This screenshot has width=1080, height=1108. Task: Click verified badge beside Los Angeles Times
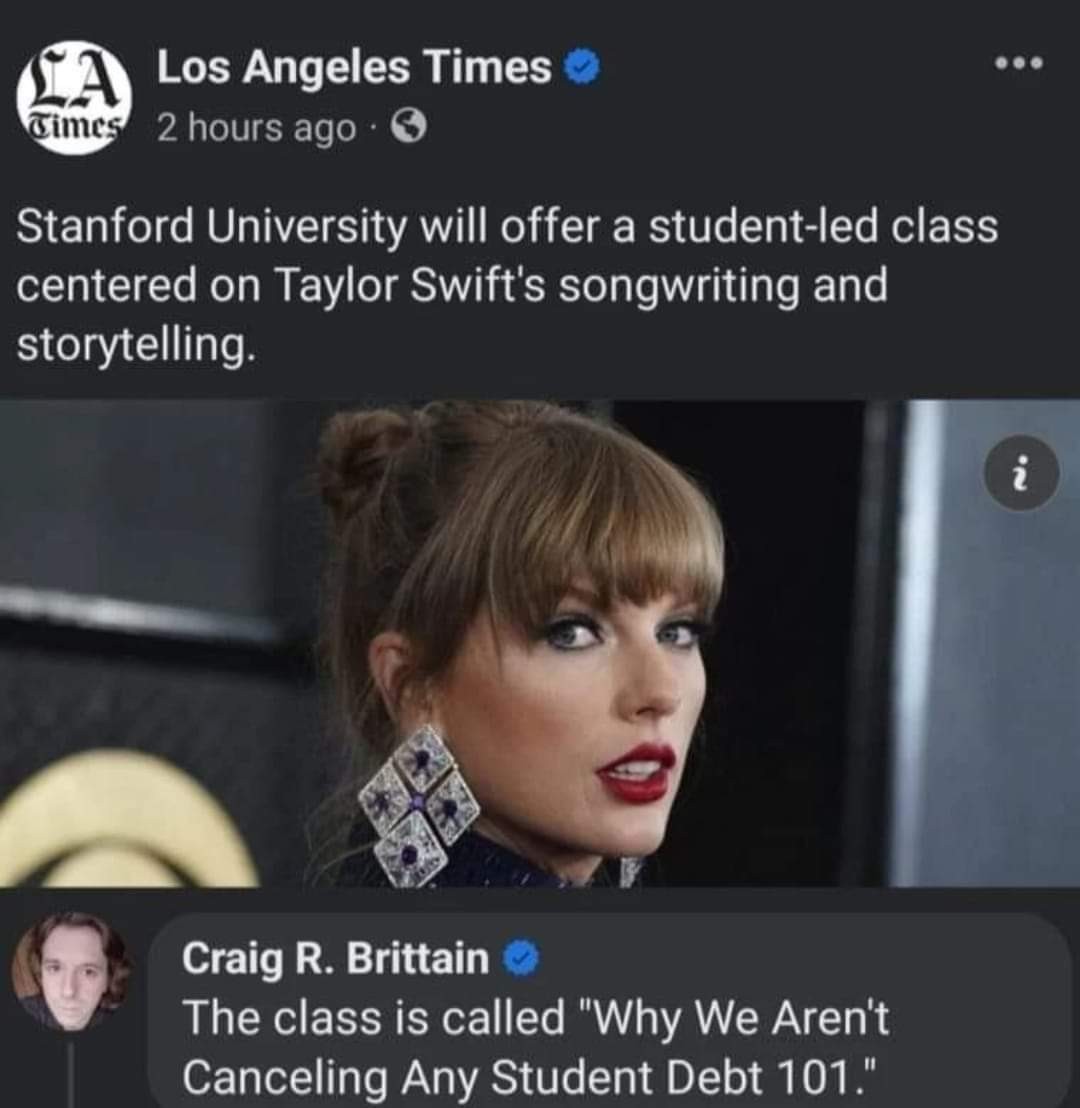click(x=582, y=68)
